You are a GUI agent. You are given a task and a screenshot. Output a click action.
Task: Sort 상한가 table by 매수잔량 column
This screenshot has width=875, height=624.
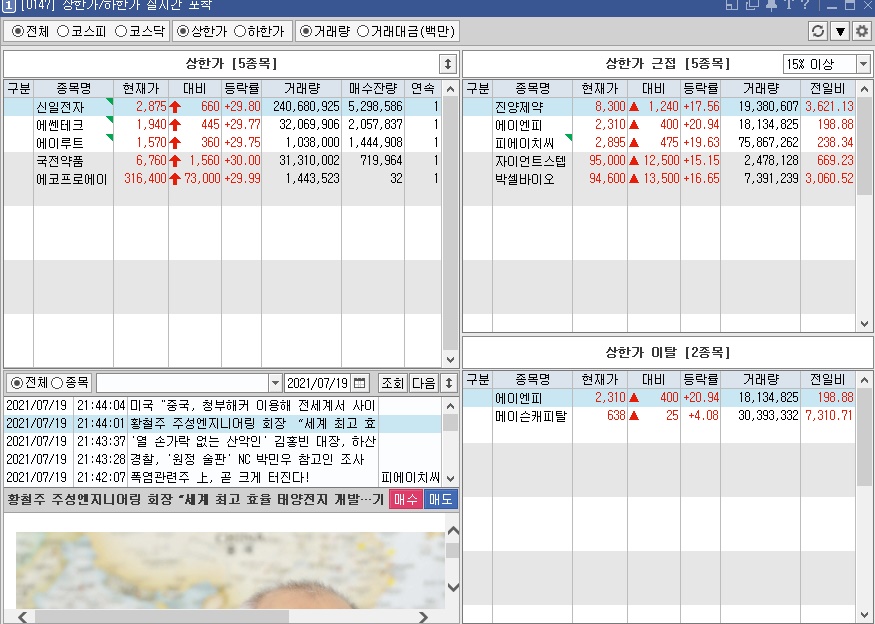pyautogui.click(x=373, y=89)
